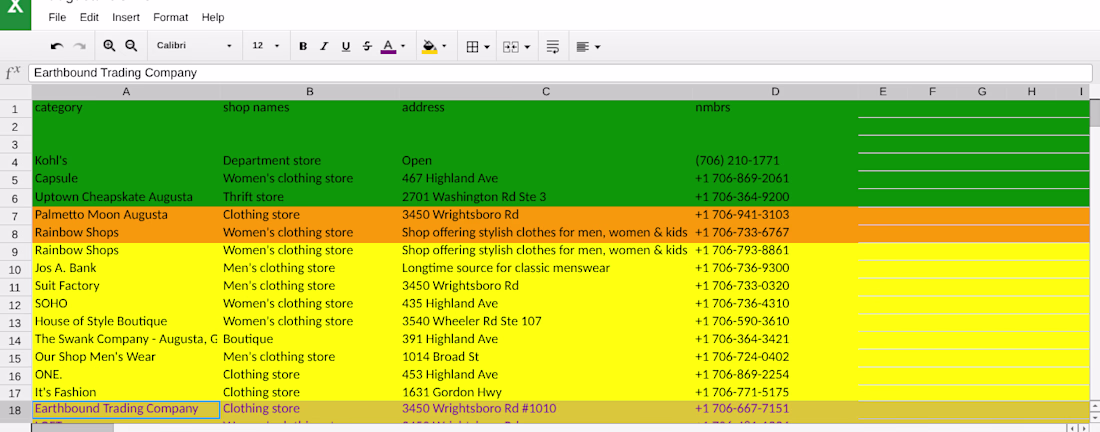The width and height of the screenshot is (1100, 432).
Task: Click the text alignment icon
Action: (582, 46)
